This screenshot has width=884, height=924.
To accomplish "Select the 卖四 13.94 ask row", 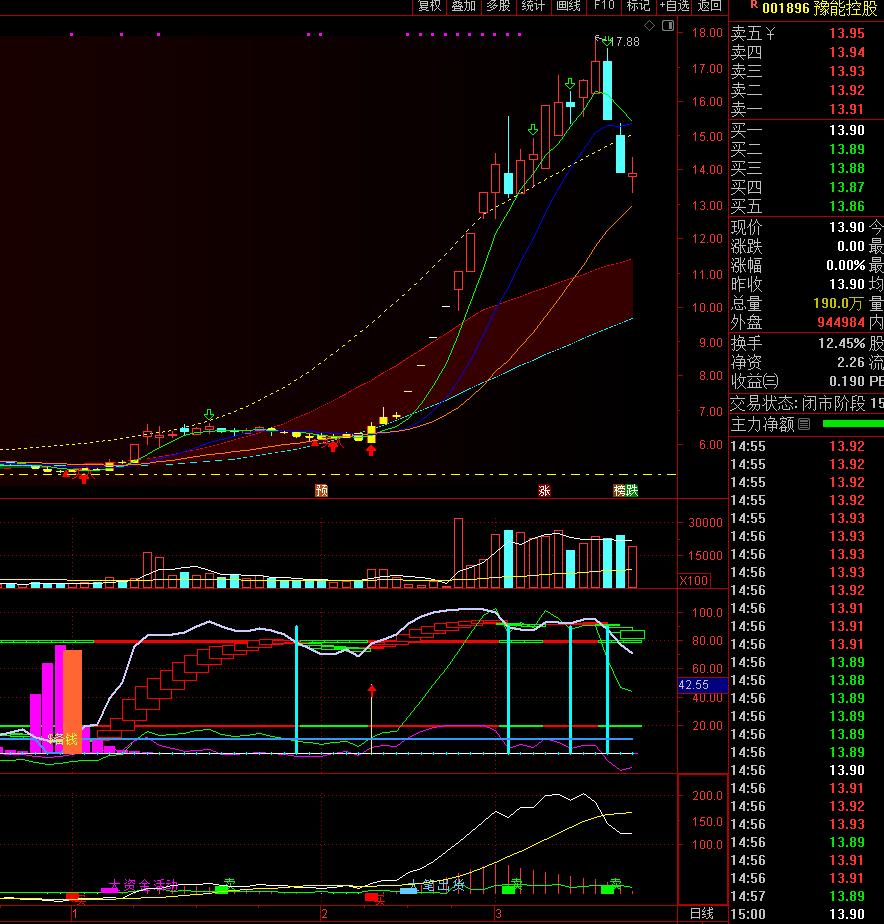I will tap(806, 52).
